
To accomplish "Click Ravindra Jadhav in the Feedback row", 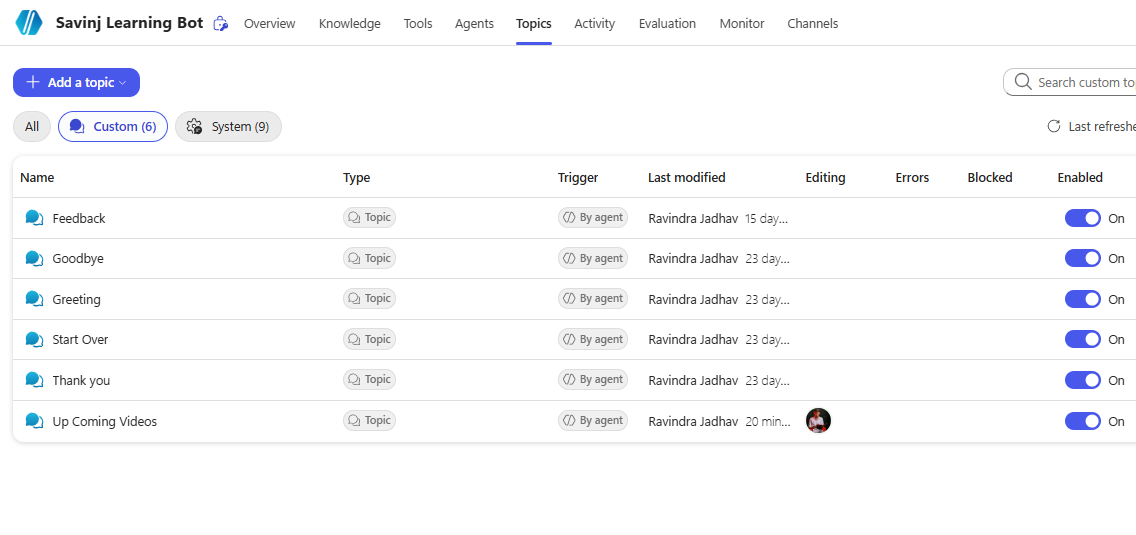I will click(x=693, y=218).
